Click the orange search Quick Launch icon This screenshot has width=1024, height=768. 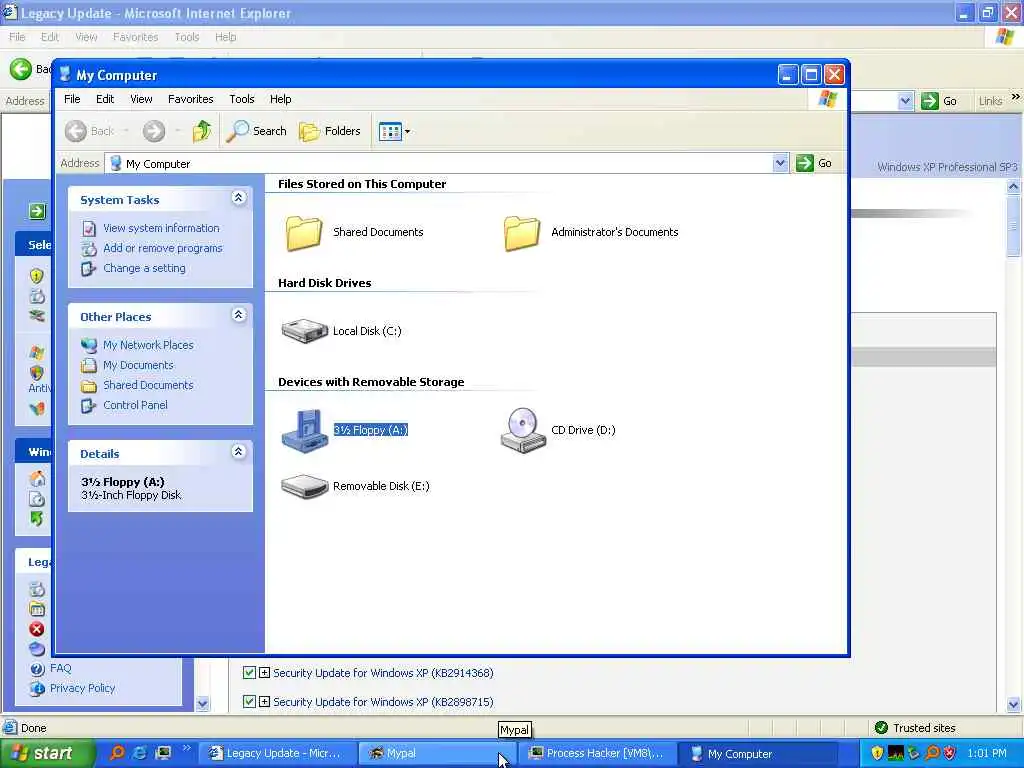117,753
